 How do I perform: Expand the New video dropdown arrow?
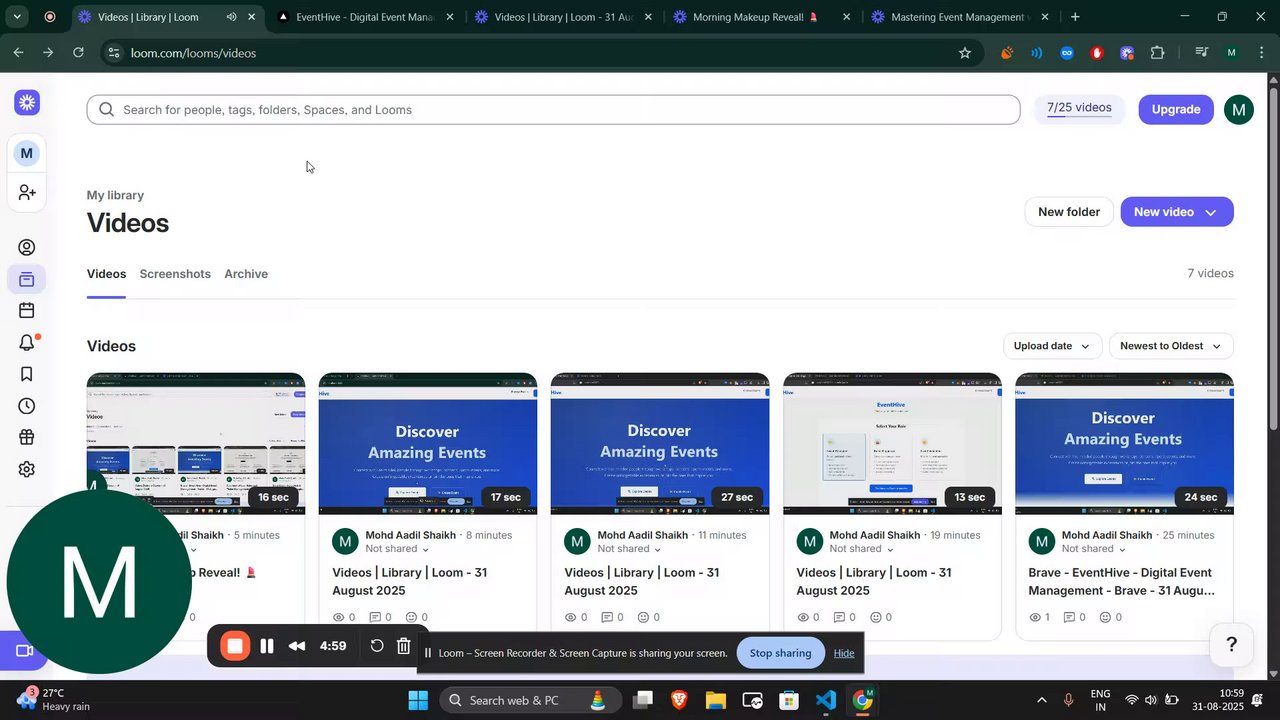pyautogui.click(x=1211, y=212)
